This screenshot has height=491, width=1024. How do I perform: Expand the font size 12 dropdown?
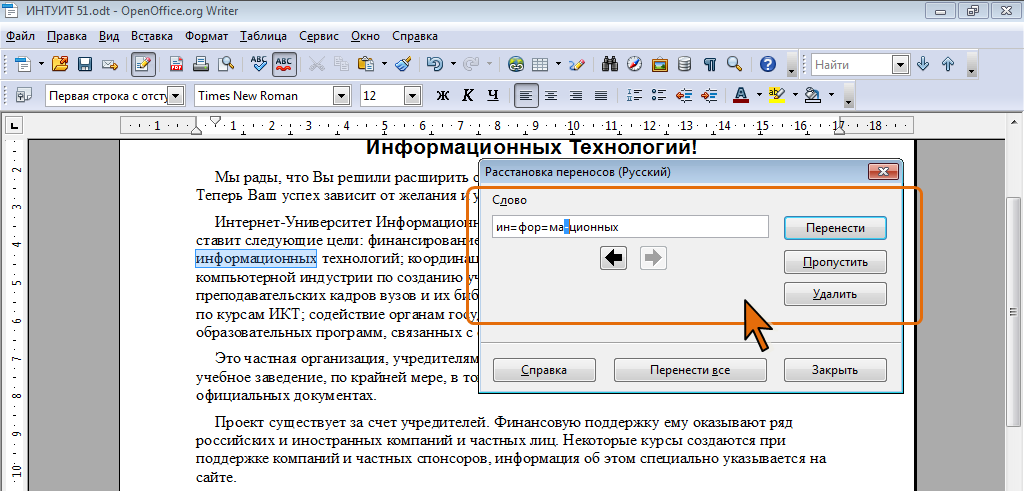point(412,96)
